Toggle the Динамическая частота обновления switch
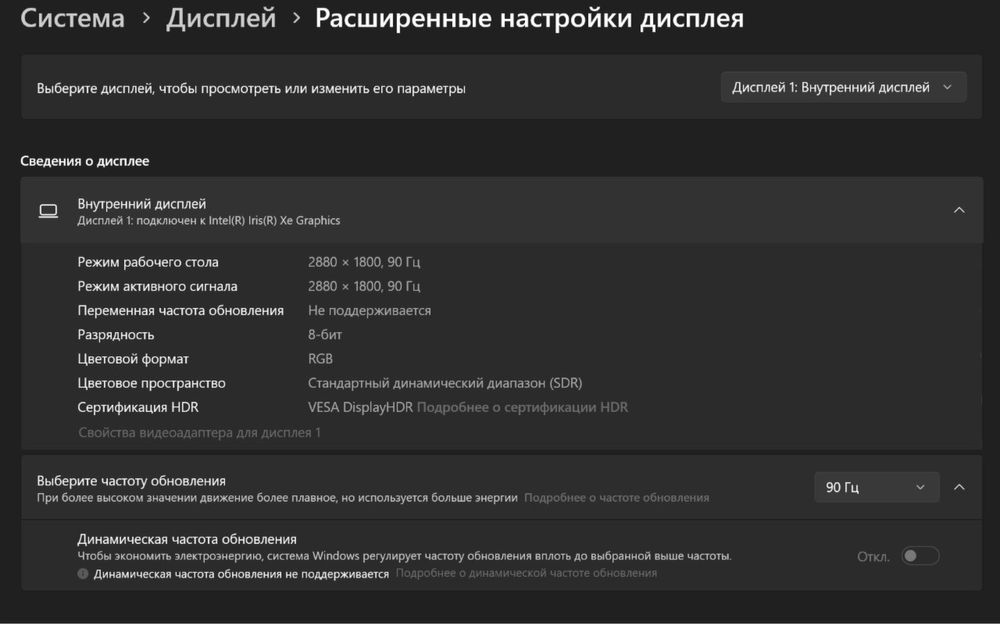1000x624 pixels. [920, 556]
